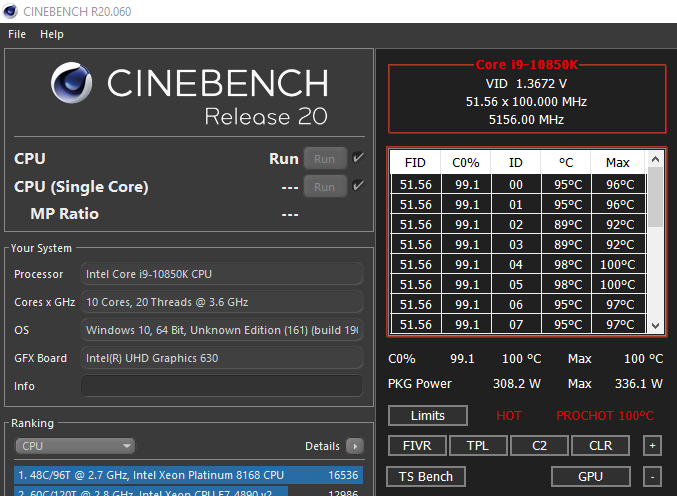
Task: Open the CPU ranking dropdown
Action: (75, 446)
